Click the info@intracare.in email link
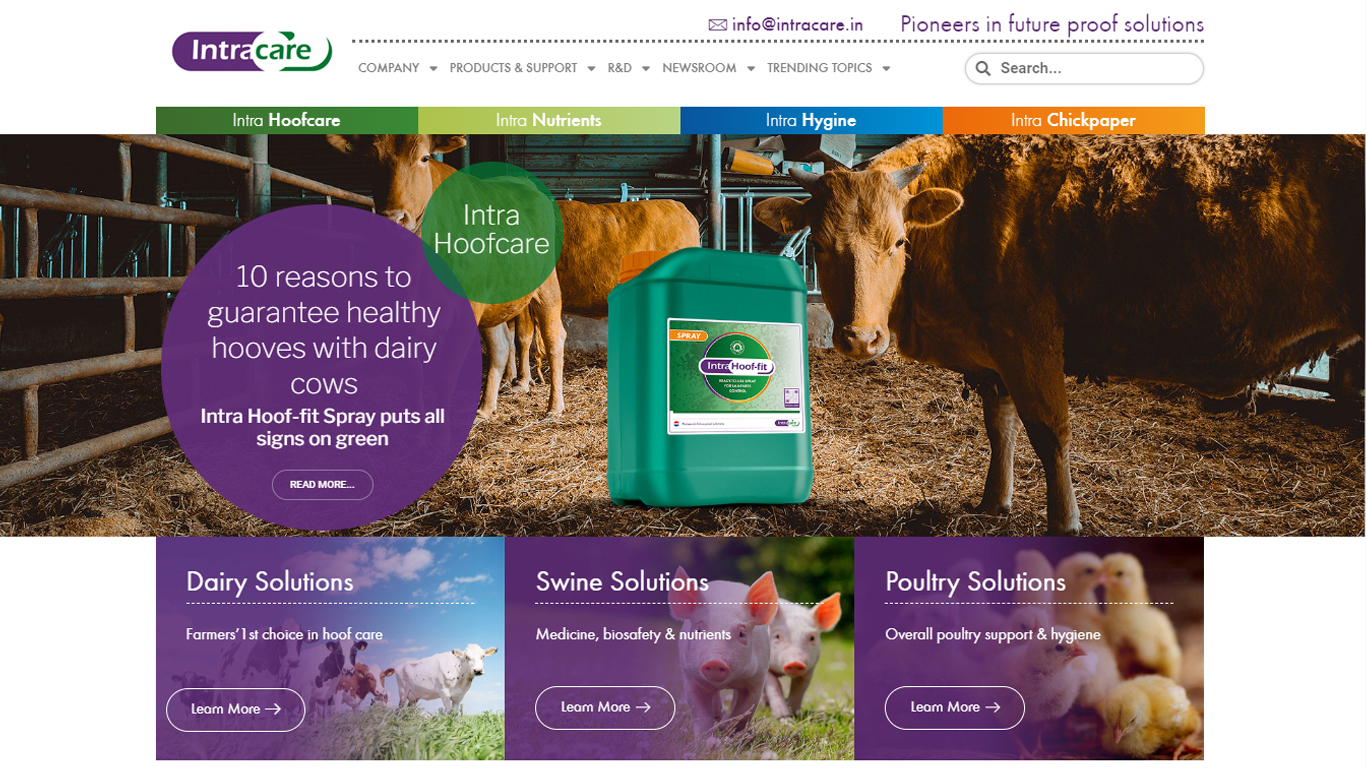This screenshot has height=768, width=1366. pyautogui.click(x=797, y=25)
